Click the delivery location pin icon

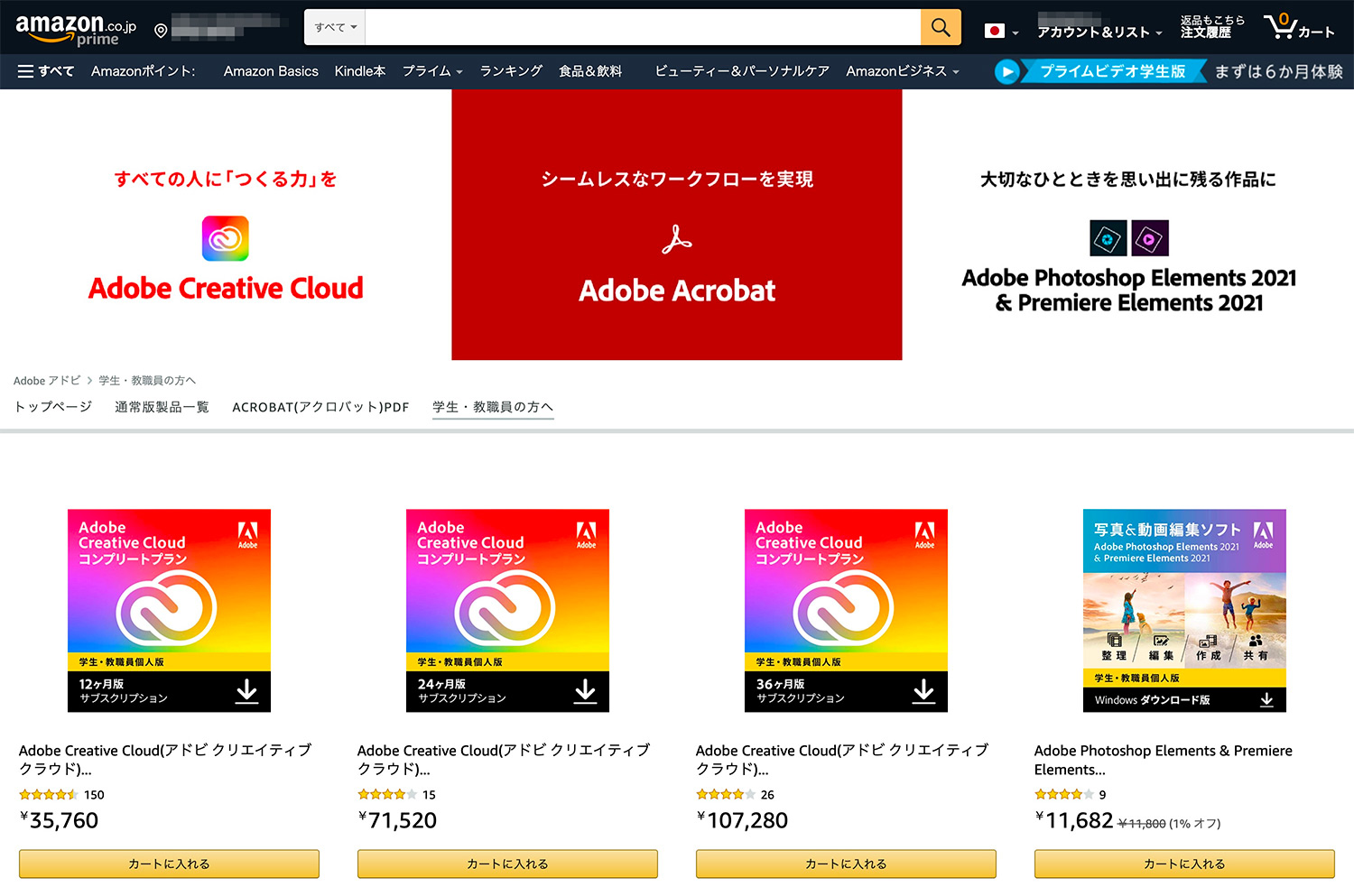coord(161,31)
